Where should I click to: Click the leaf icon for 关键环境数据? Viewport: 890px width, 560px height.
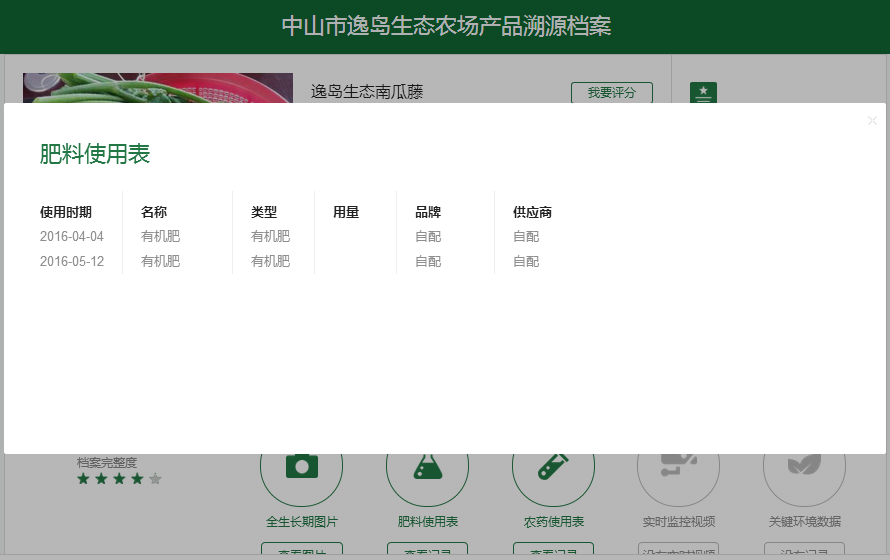pos(804,467)
